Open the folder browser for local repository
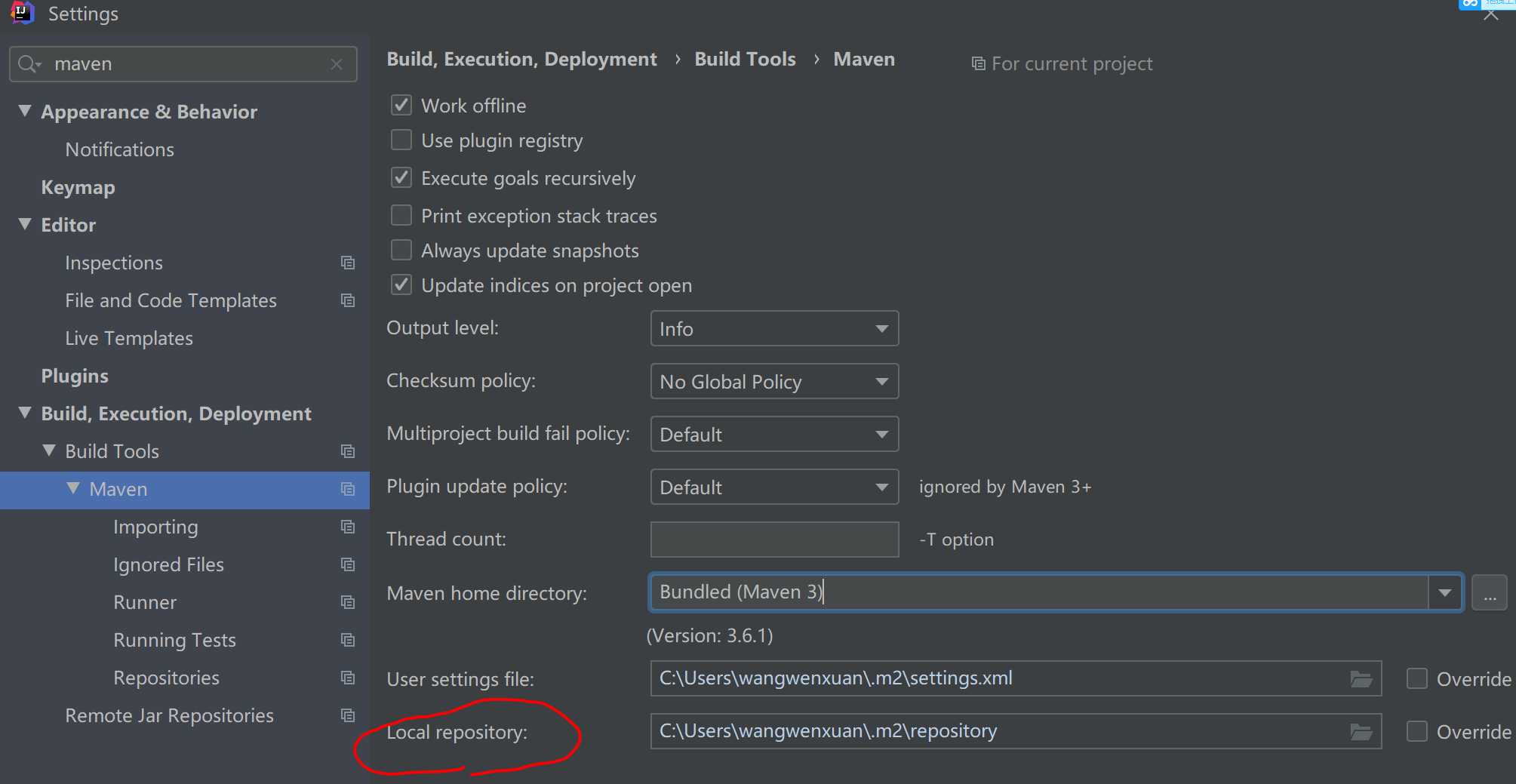The width and height of the screenshot is (1516, 784). click(x=1361, y=730)
